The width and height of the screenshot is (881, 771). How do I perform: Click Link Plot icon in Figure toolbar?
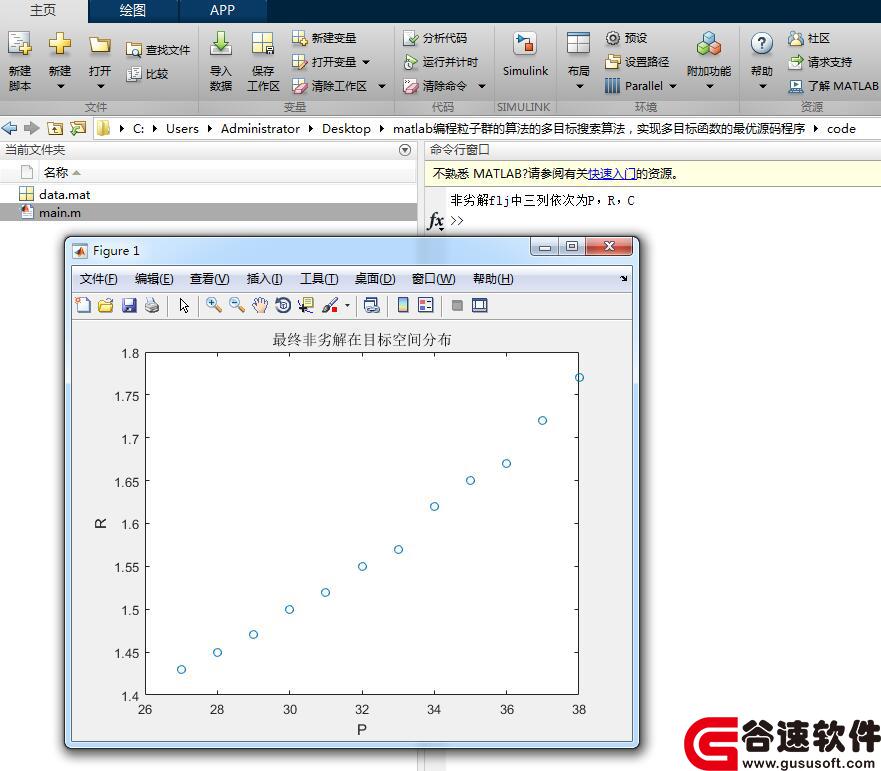371,305
